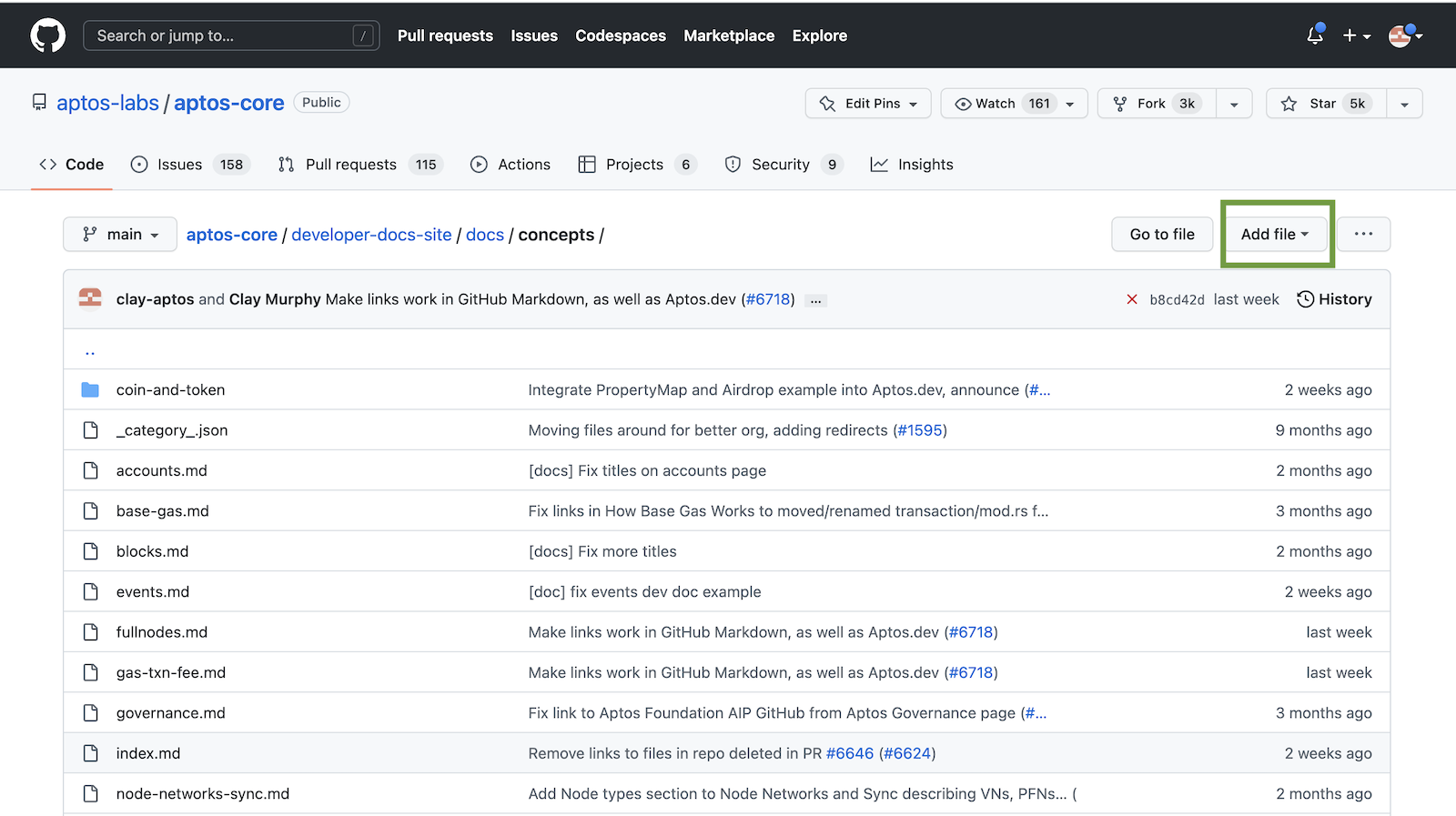The width and height of the screenshot is (1456, 816).
Task: Click the Go to file button
Action: [1161, 234]
